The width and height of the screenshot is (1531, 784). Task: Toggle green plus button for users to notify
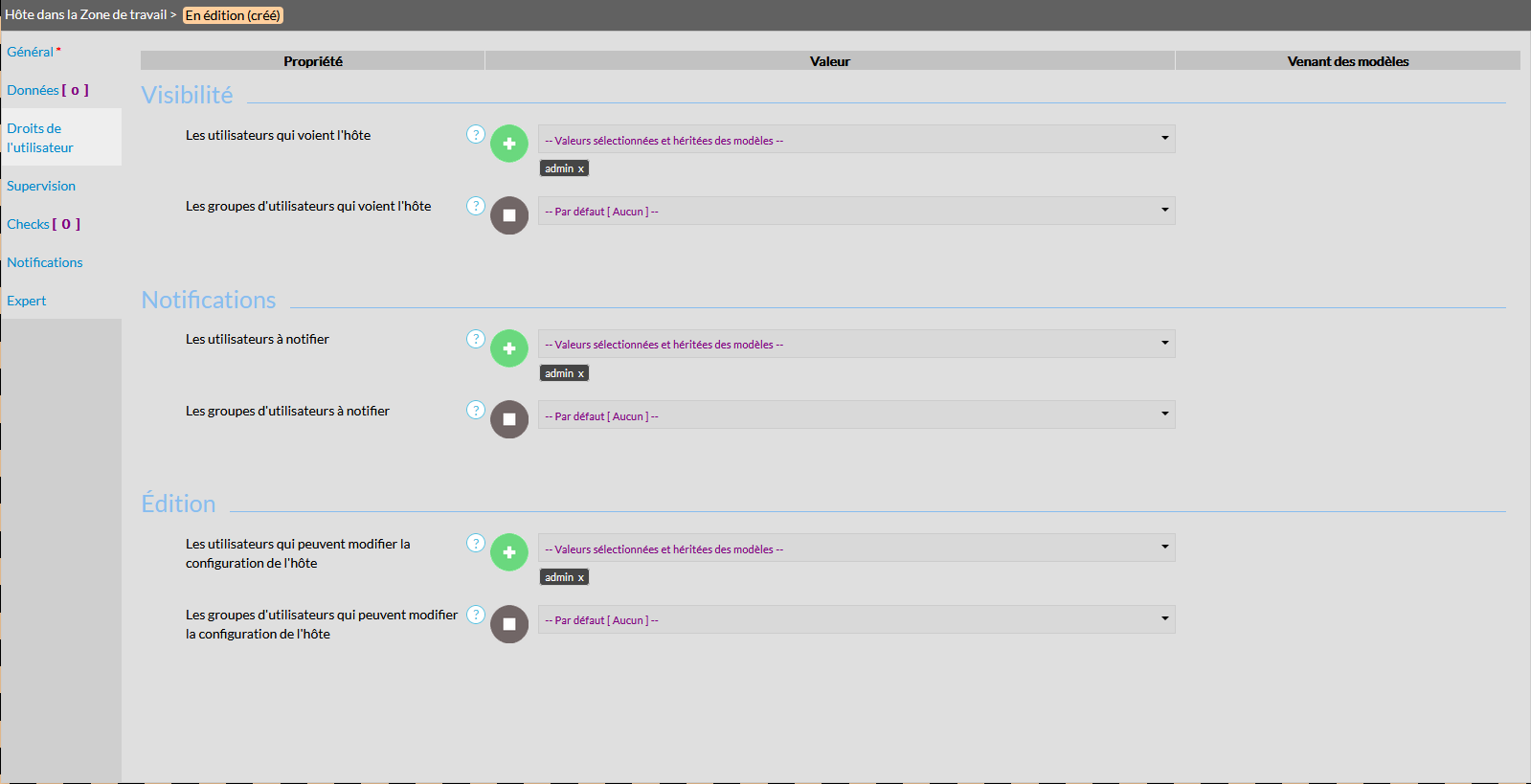[x=509, y=348]
